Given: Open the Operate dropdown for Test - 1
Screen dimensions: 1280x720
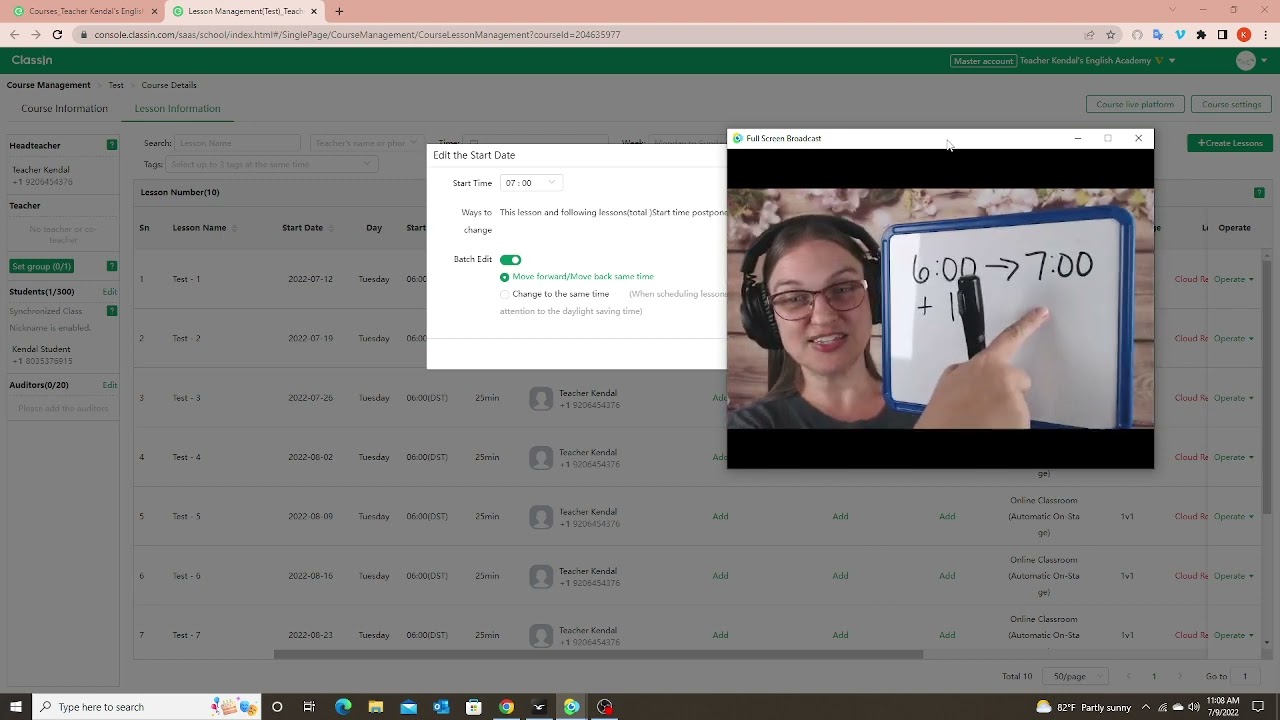Looking at the screenshot, I should pos(1234,279).
